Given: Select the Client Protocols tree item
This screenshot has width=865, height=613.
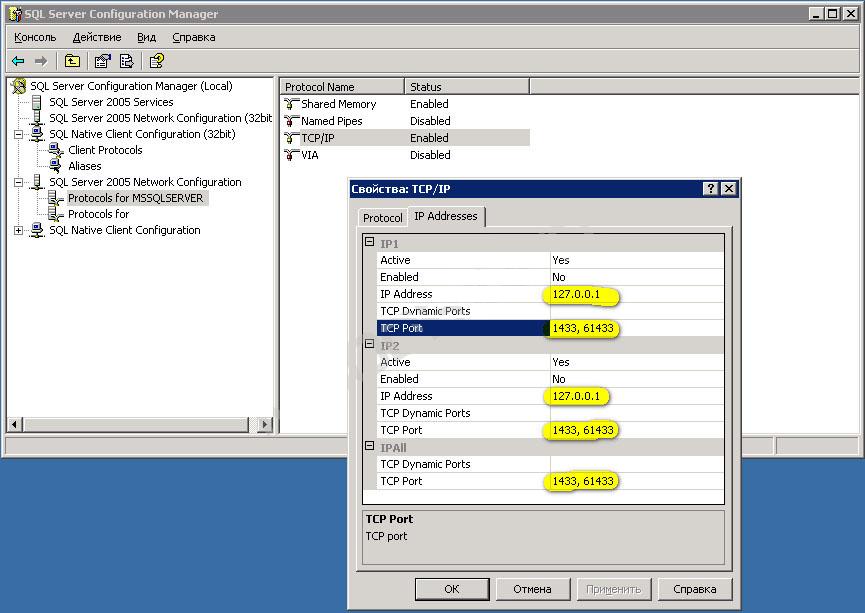Looking at the screenshot, I should click(x=105, y=150).
